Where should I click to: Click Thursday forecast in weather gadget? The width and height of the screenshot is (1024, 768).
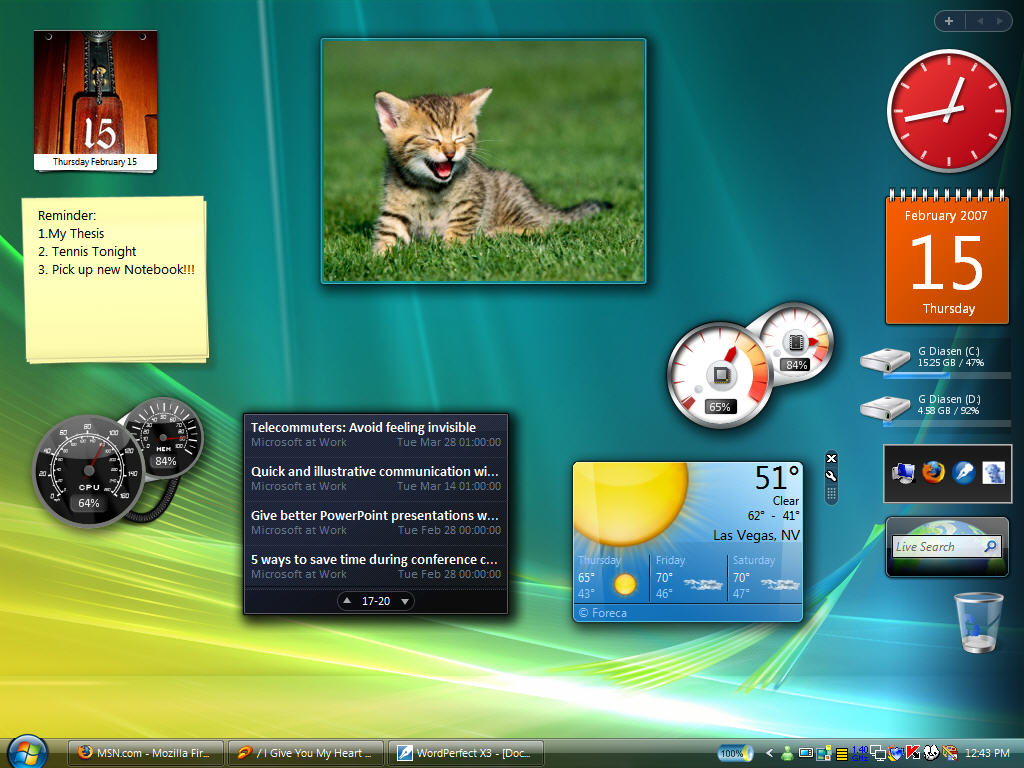point(611,577)
